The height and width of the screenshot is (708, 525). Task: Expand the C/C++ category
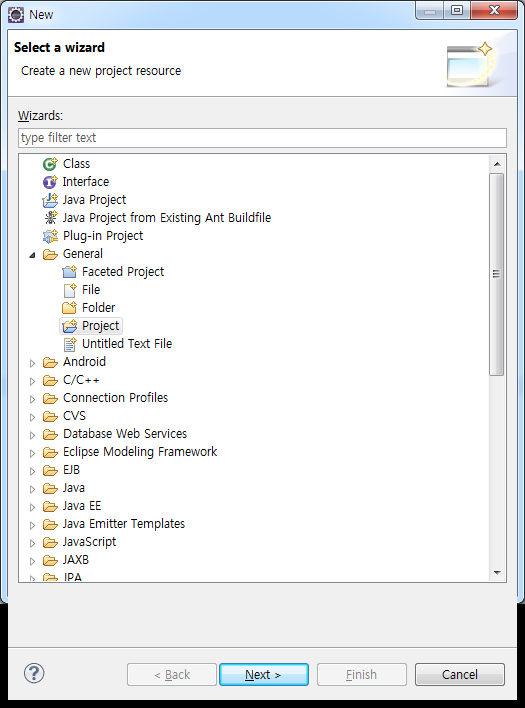coord(32,381)
